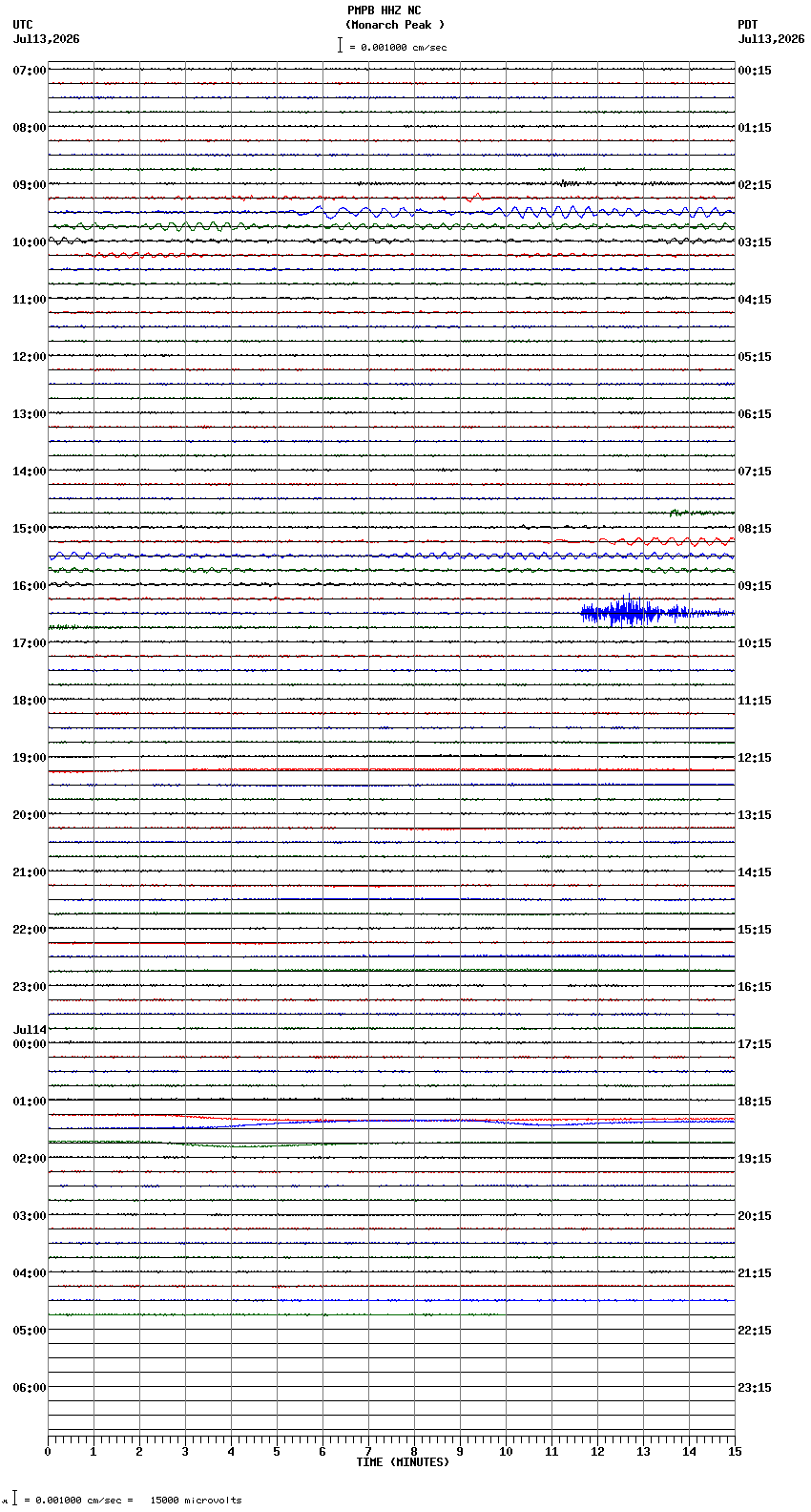Click the 20:00 UTC time label

(x=30, y=815)
